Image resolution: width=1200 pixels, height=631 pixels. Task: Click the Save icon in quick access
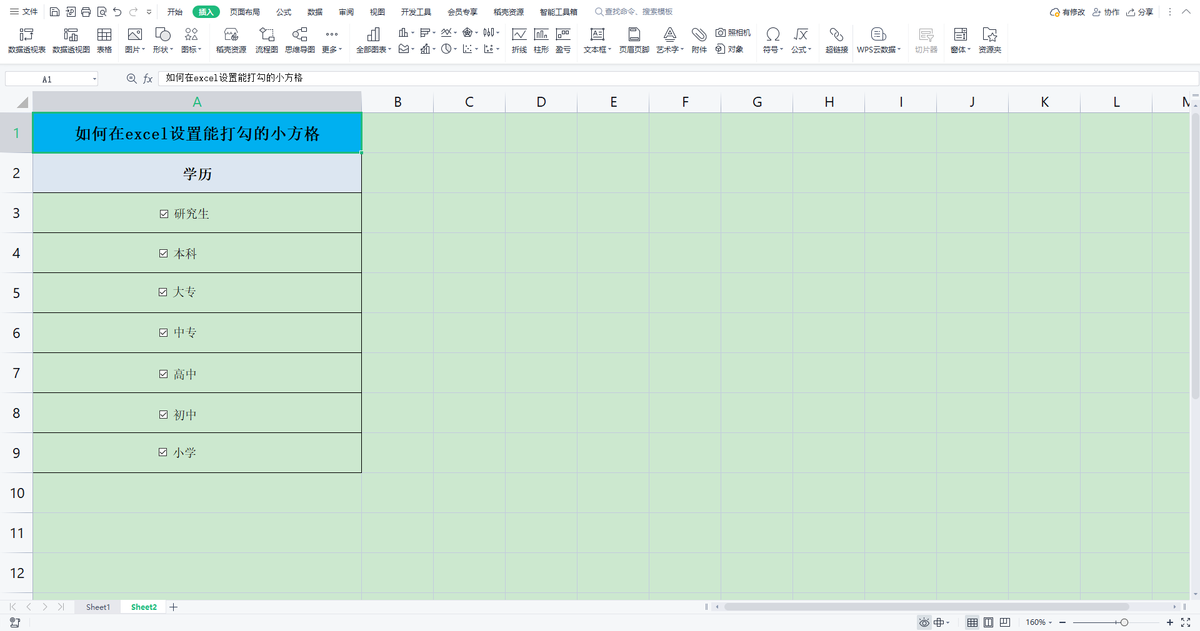pos(54,12)
